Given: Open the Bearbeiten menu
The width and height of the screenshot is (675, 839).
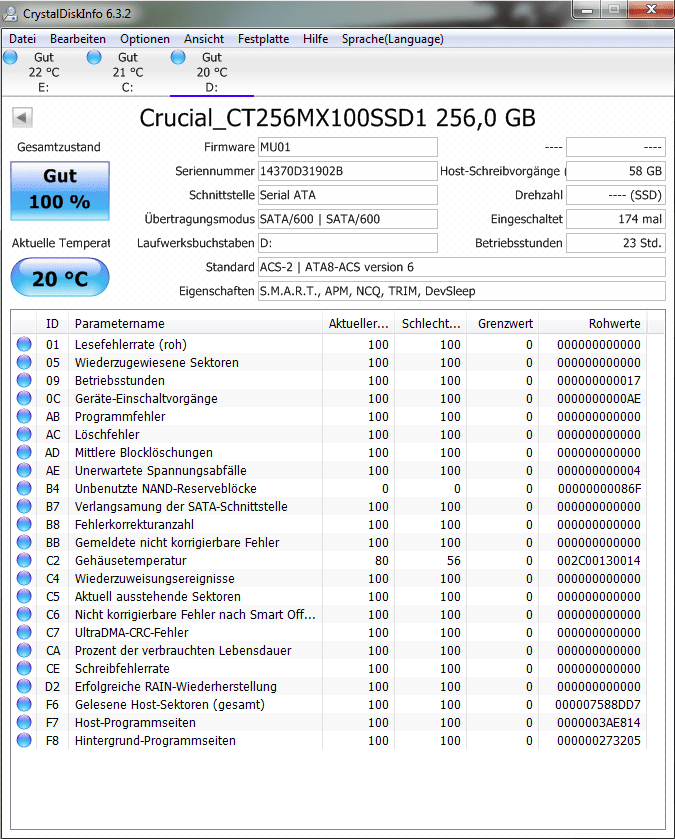Looking at the screenshot, I should click(x=78, y=39).
